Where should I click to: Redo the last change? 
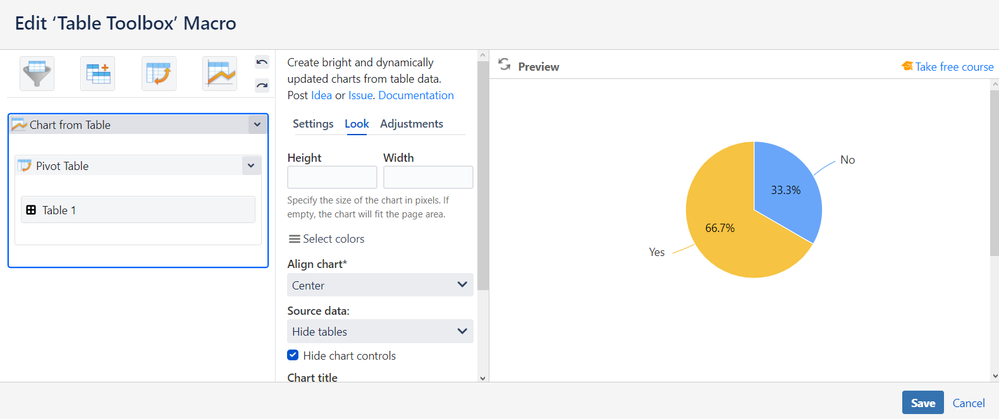tap(262, 85)
